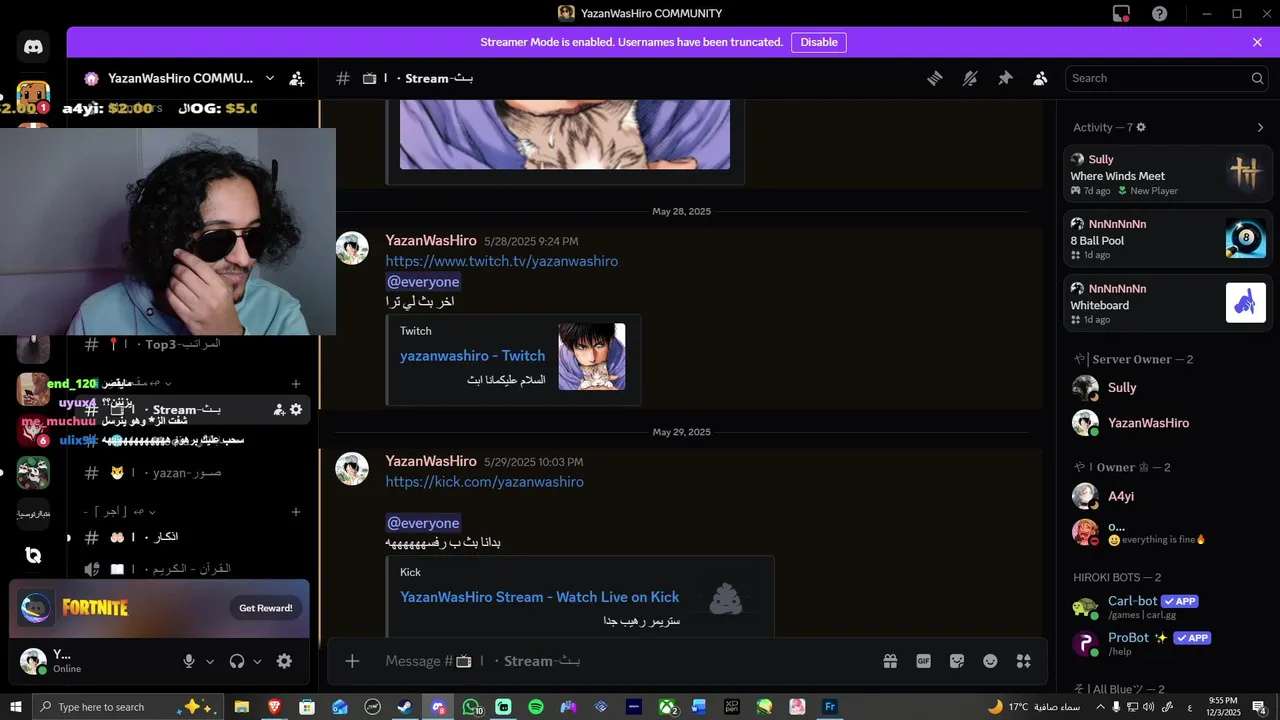The height and width of the screenshot is (720, 1280).
Task: Hide the member list icon
Action: click(x=1040, y=78)
